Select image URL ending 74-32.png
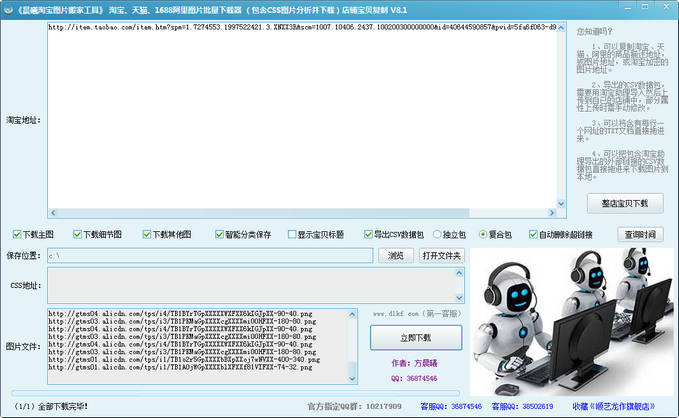This screenshot has width=679, height=418. [x=180, y=367]
